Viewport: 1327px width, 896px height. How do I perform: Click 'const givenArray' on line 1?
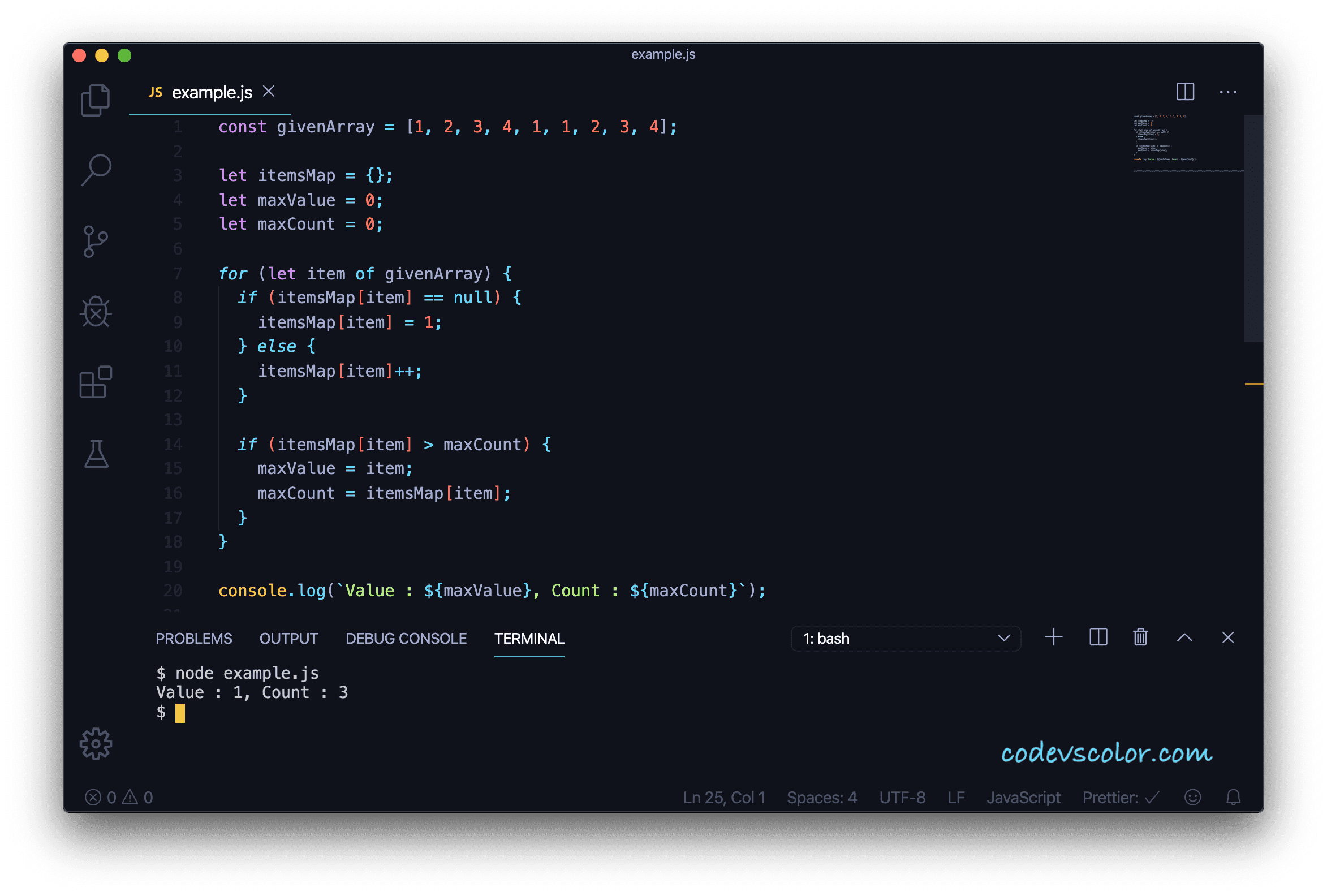296,127
